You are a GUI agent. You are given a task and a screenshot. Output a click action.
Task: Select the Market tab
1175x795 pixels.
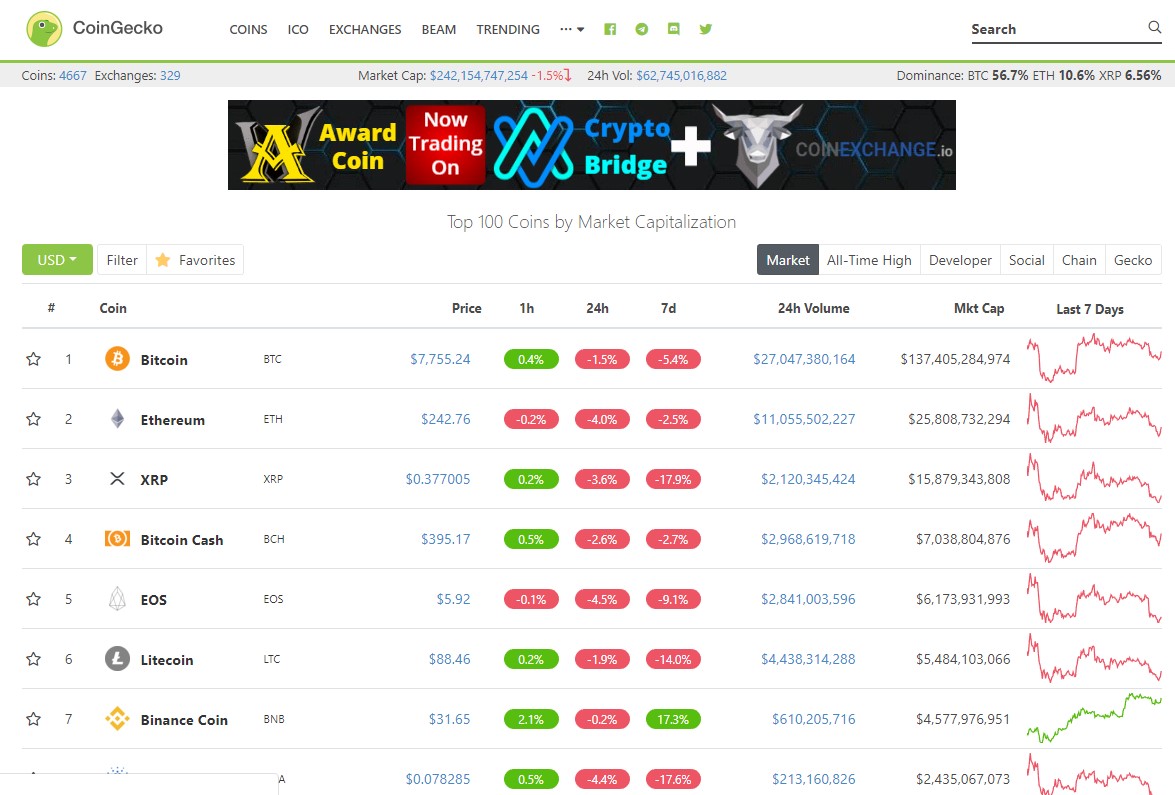788,259
